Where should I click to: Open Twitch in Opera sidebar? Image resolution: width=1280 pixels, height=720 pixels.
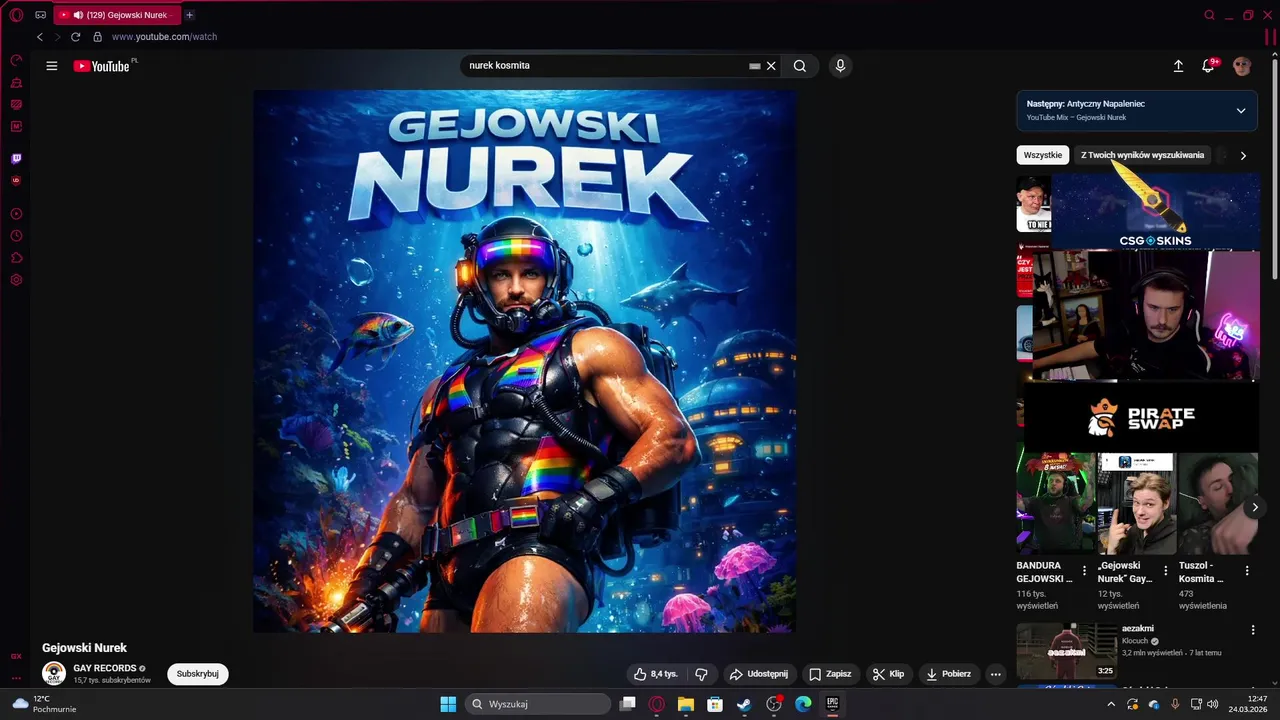coord(16,158)
